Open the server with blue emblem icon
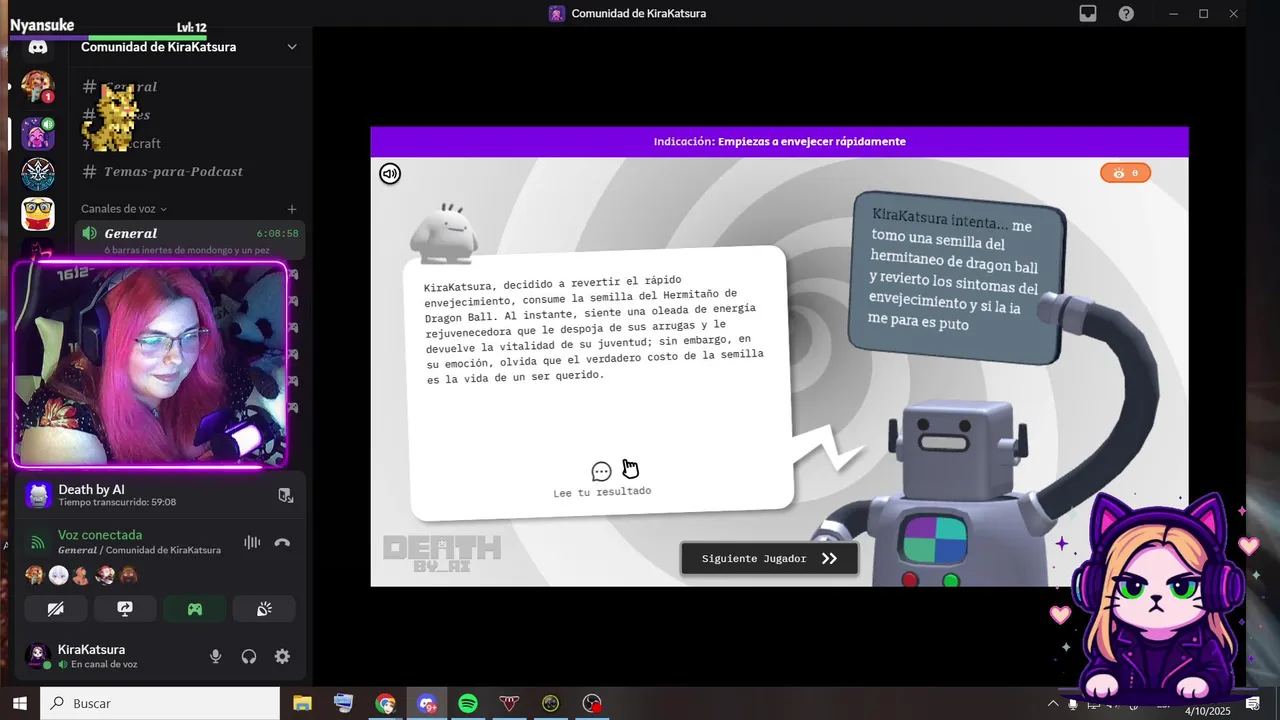The width and height of the screenshot is (1280, 720). pos(38,173)
